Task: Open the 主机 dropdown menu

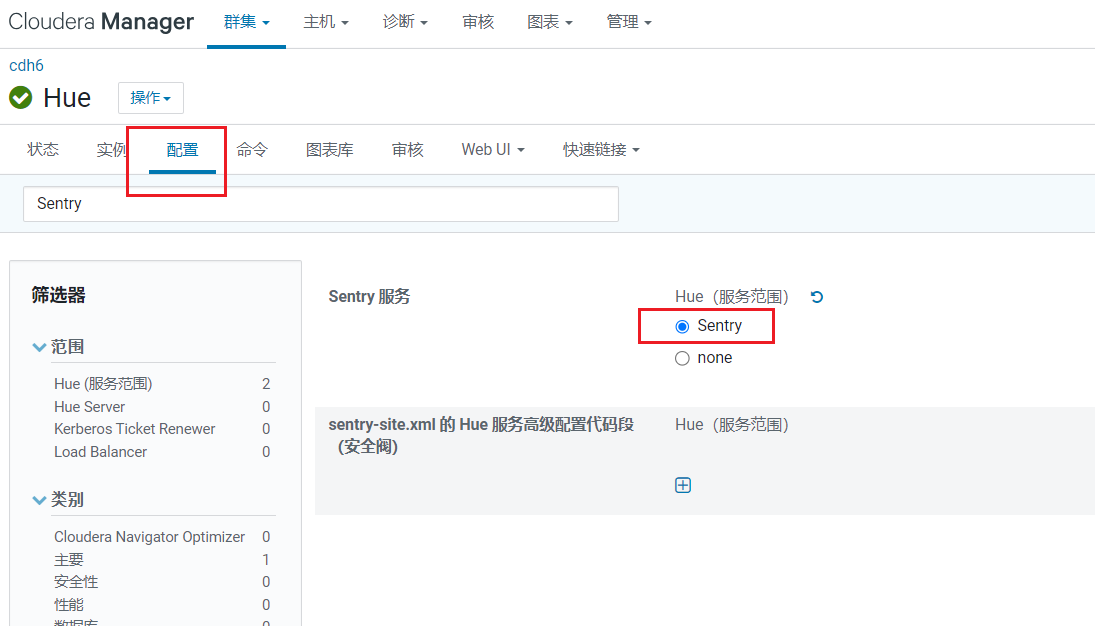Action: point(325,22)
